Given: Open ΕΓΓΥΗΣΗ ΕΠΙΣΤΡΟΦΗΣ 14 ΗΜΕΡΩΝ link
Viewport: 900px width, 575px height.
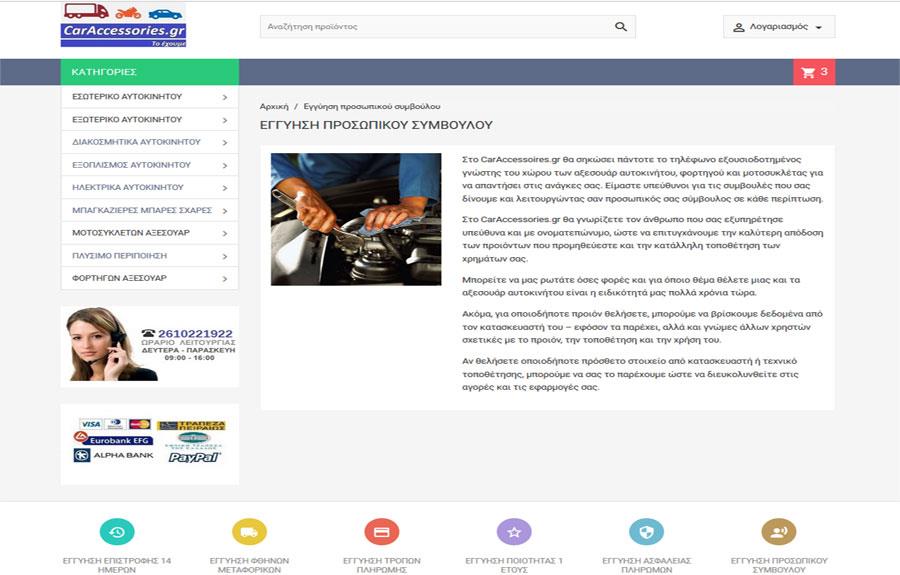Looking at the screenshot, I should pos(117,565).
